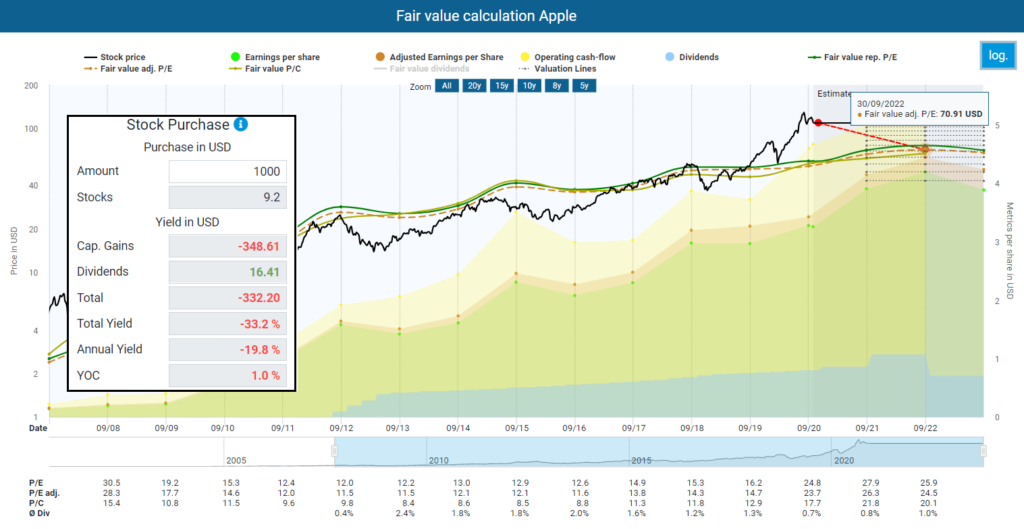Toggle the Operating cash-flow legend series
The width and height of the screenshot is (1024, 529).
(x=567, y=57)
